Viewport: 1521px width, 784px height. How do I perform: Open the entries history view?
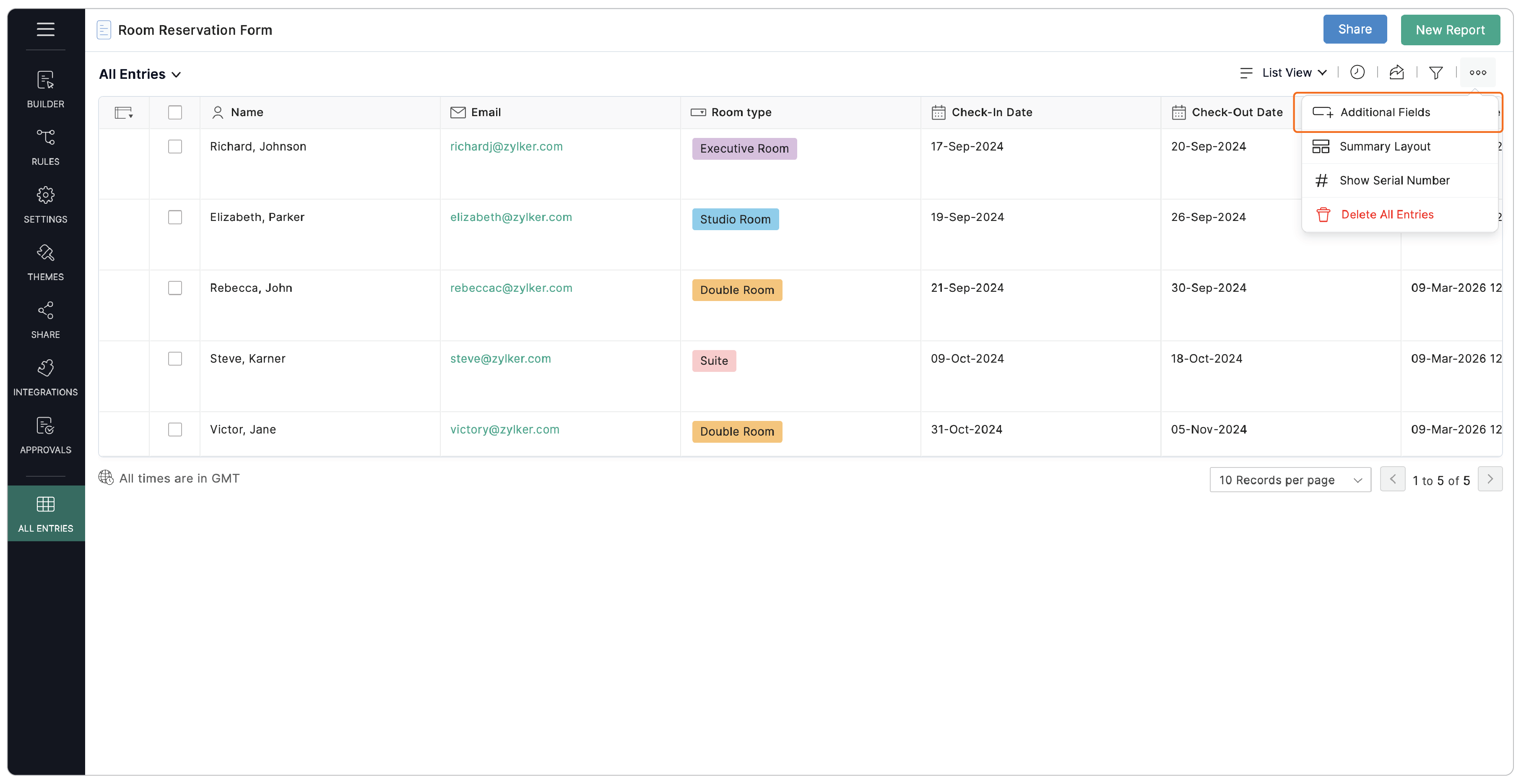tap(1357, 72)
